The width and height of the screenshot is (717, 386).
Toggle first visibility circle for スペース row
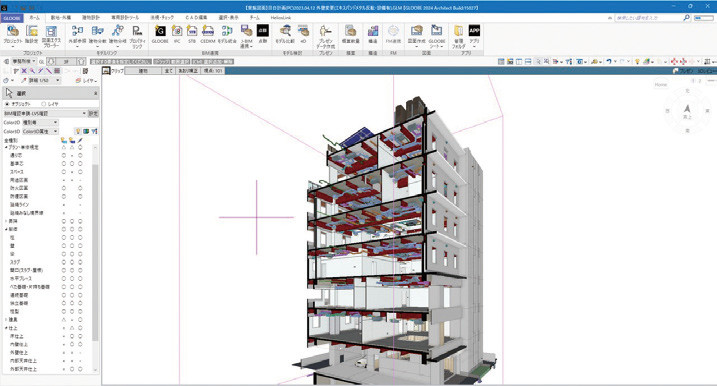64,172
